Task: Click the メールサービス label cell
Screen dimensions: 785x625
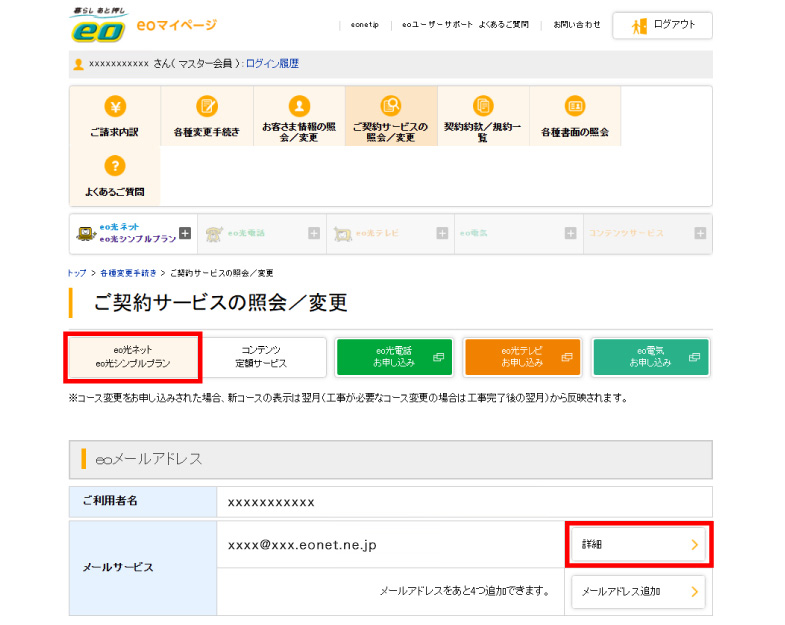Action: point(143,568)
